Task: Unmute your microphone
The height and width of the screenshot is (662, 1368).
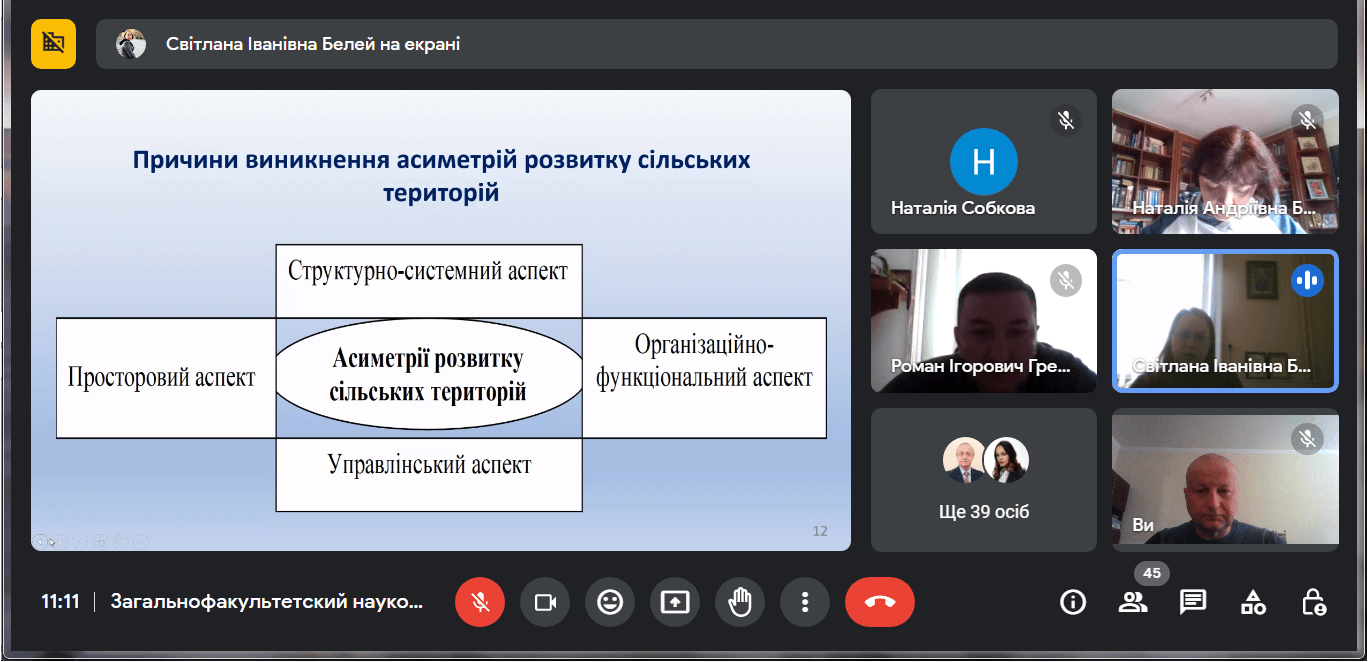Action: tap(480, 602)
